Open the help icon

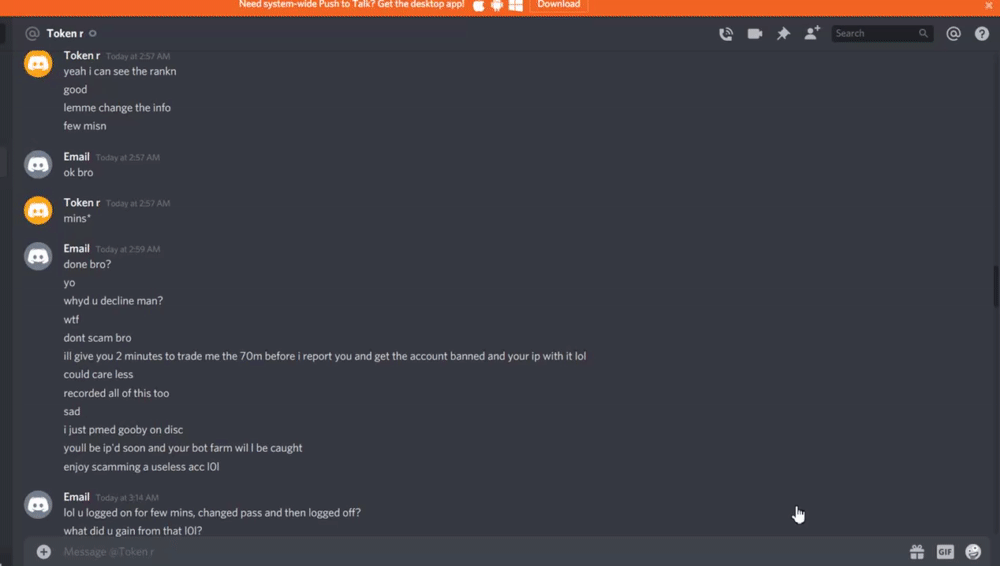coord(982,34)
